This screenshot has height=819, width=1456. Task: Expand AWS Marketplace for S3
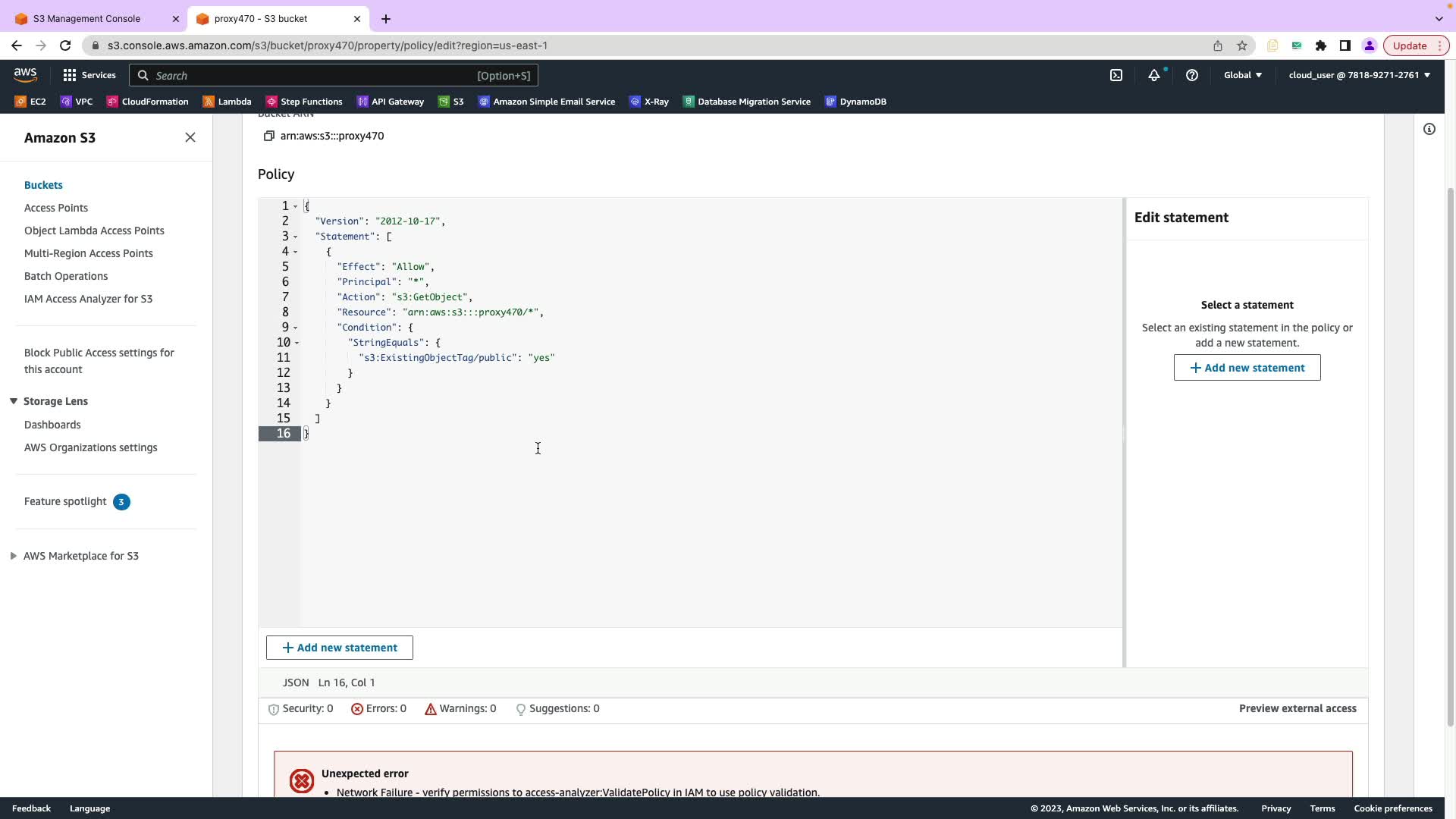coord(14,556)
